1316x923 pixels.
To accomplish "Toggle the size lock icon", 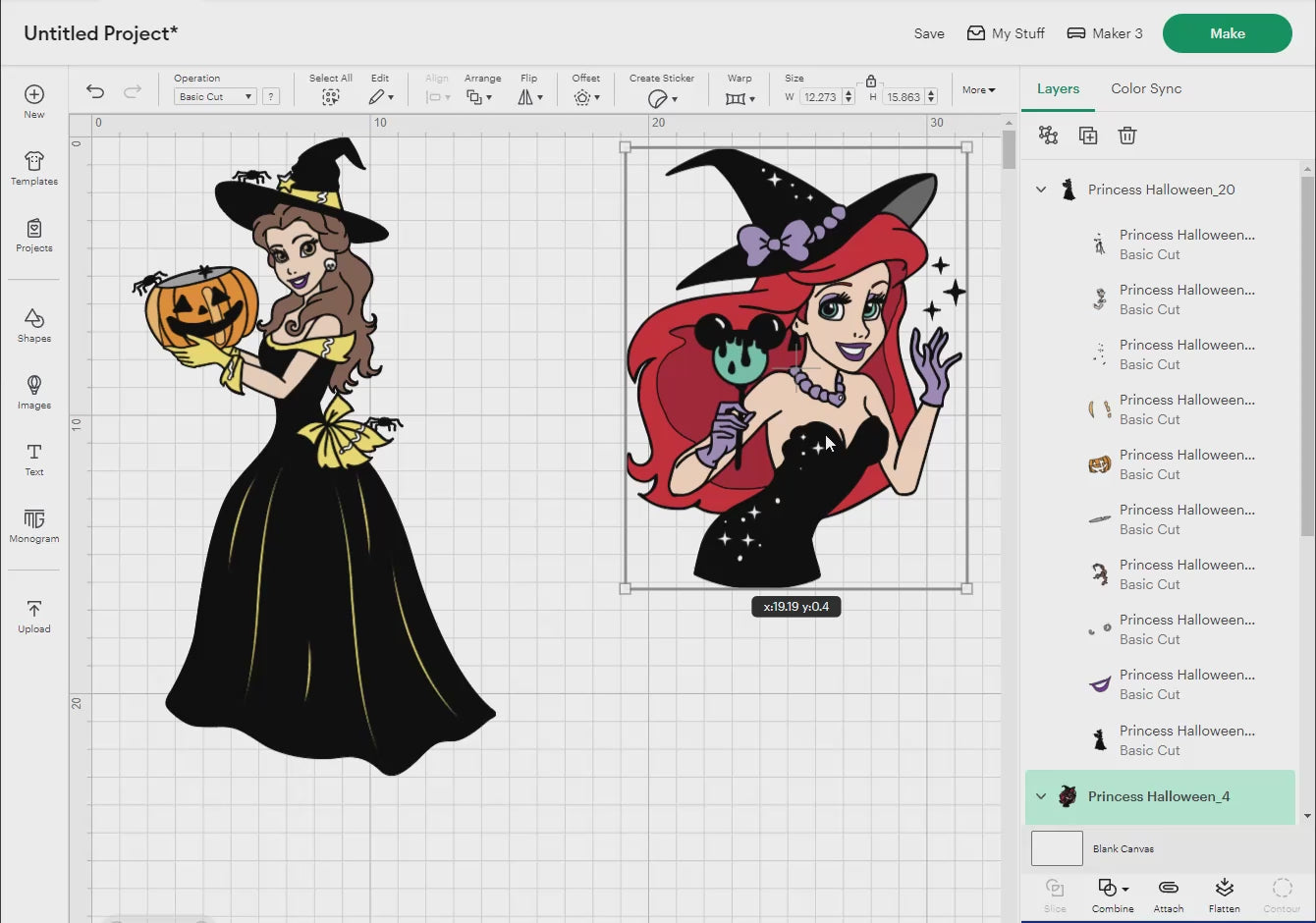I will 871,81.
